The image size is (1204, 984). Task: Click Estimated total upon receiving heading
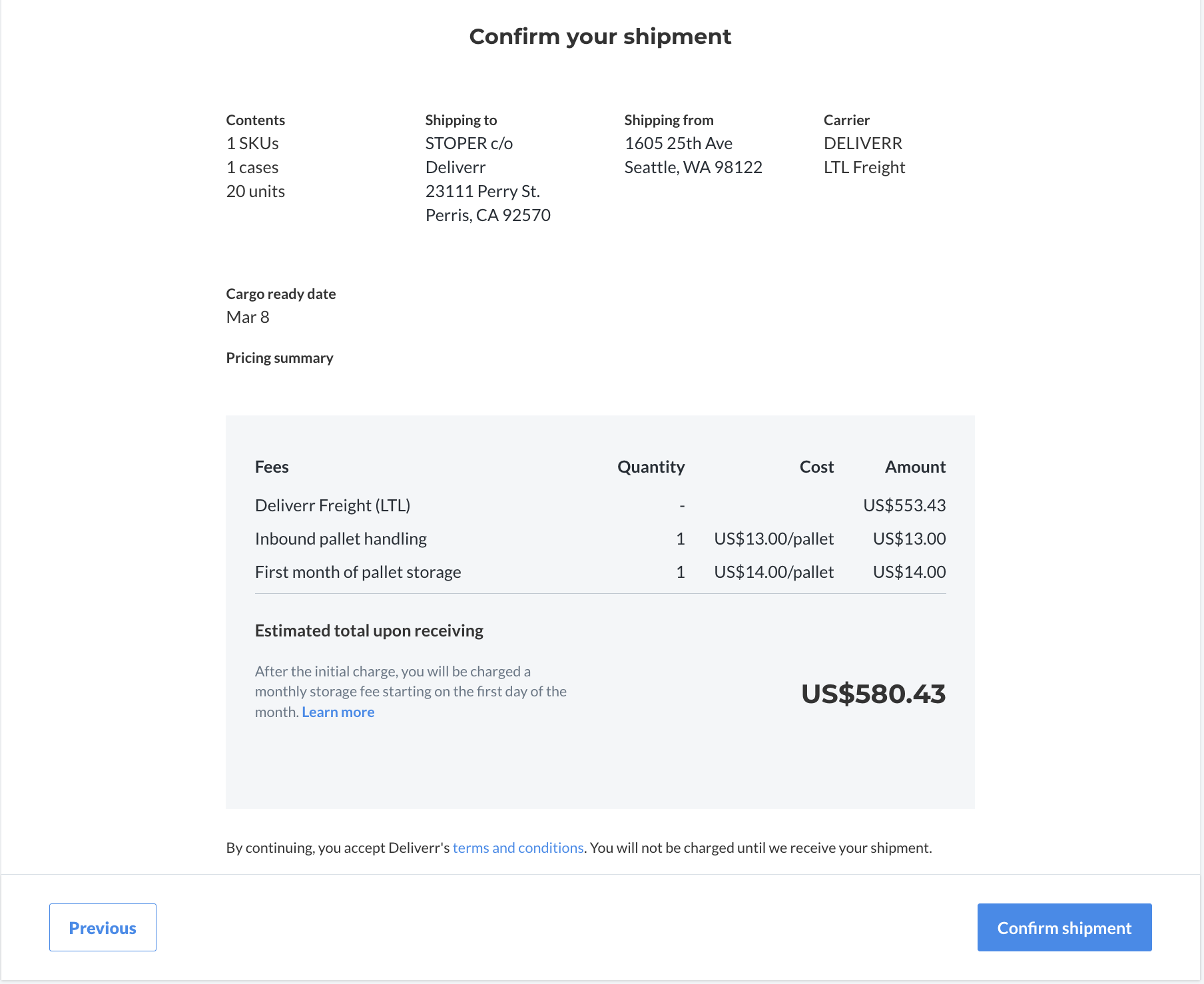click(x=369, y=630)
